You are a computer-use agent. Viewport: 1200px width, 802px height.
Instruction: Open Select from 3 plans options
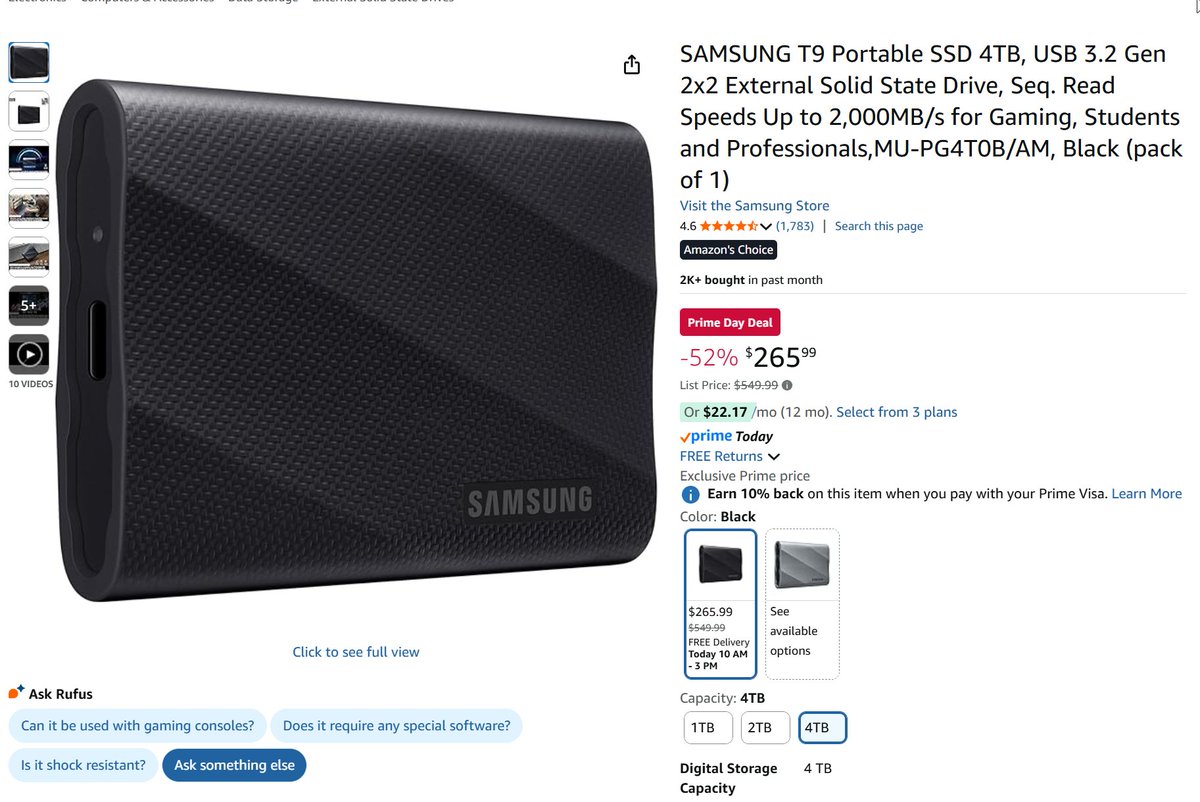(896, 412)
